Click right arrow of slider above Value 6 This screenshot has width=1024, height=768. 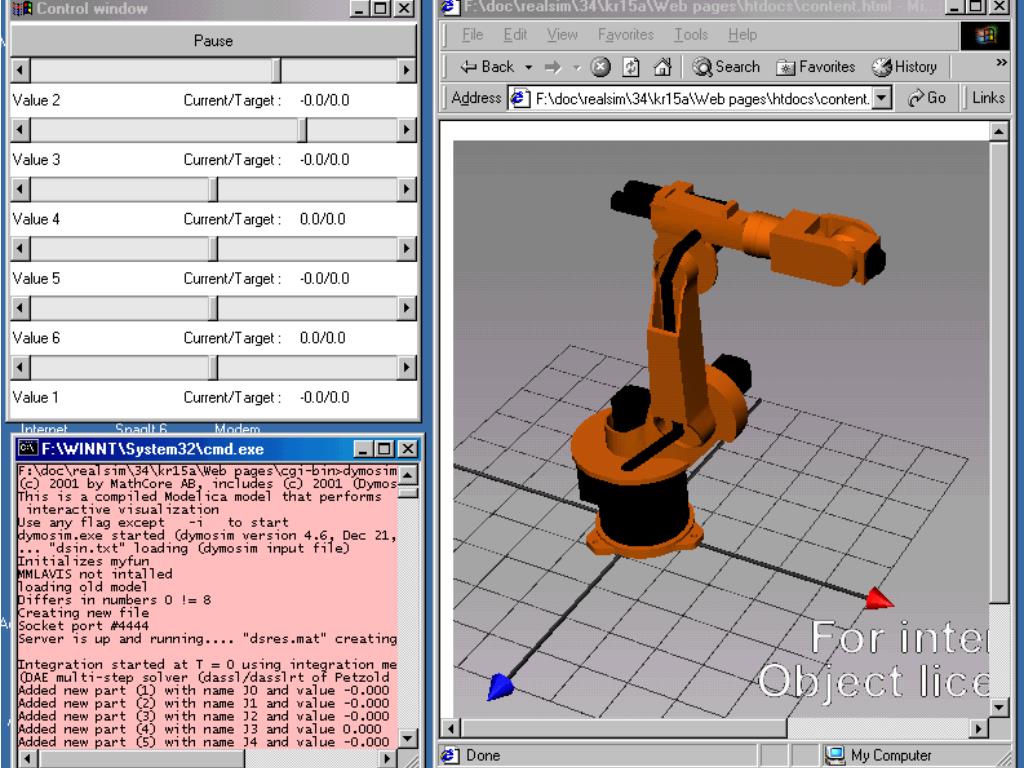406,308
